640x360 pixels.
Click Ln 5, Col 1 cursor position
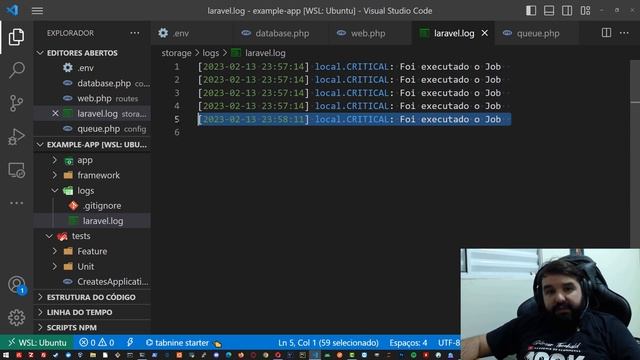(328, 343)
